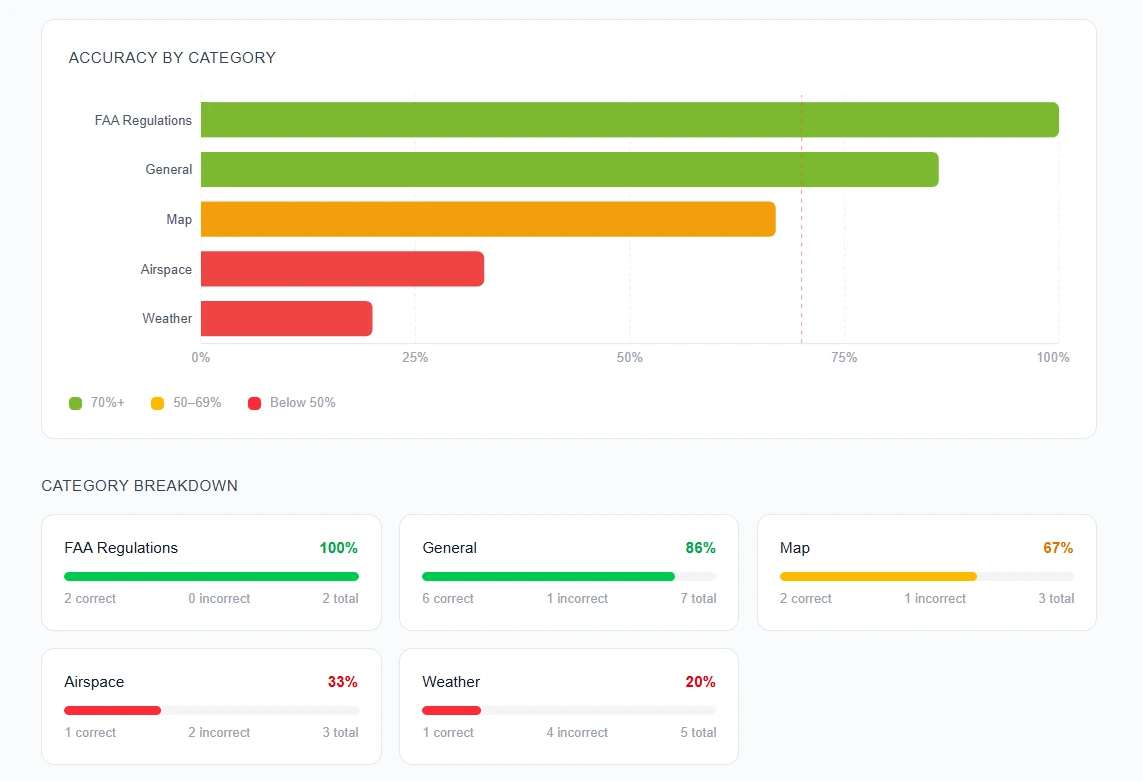This screenshot has width=1143, height=781.
Task: Click '5 total' on Weather card
Action: pyautogui.click(x=698, y=732)
